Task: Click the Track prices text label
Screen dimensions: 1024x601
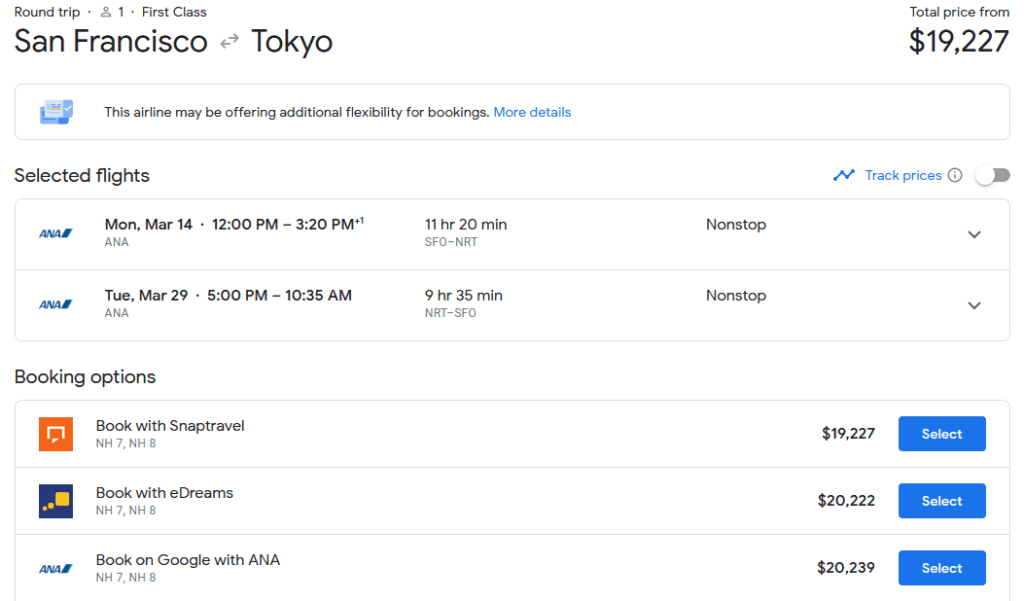Action: (x=903, y=174)
